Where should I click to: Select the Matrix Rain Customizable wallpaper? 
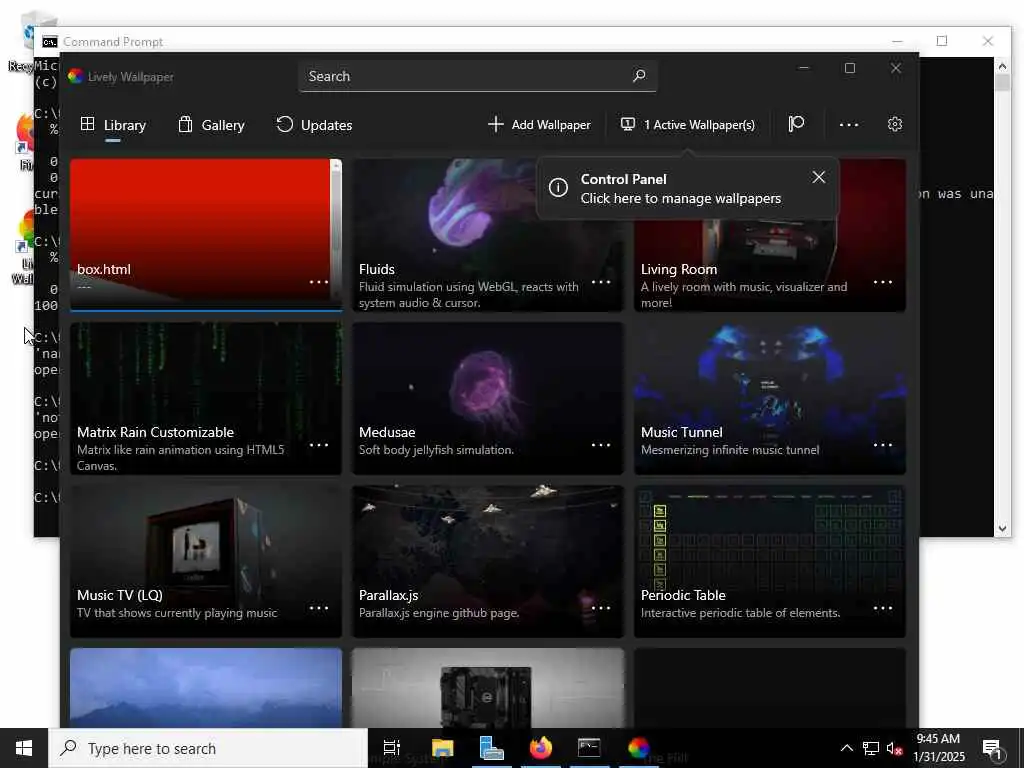pyautogui.click(x=206, y=398)
